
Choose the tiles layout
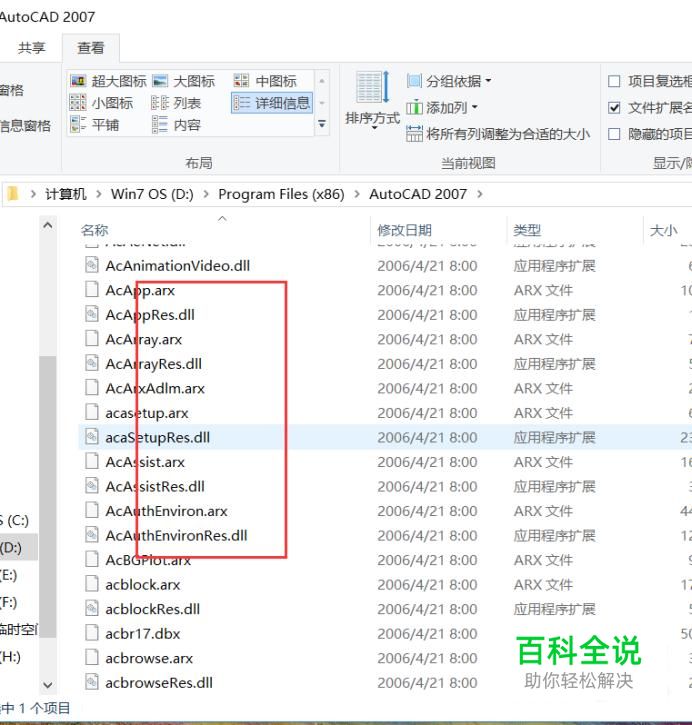pos(94,124)
